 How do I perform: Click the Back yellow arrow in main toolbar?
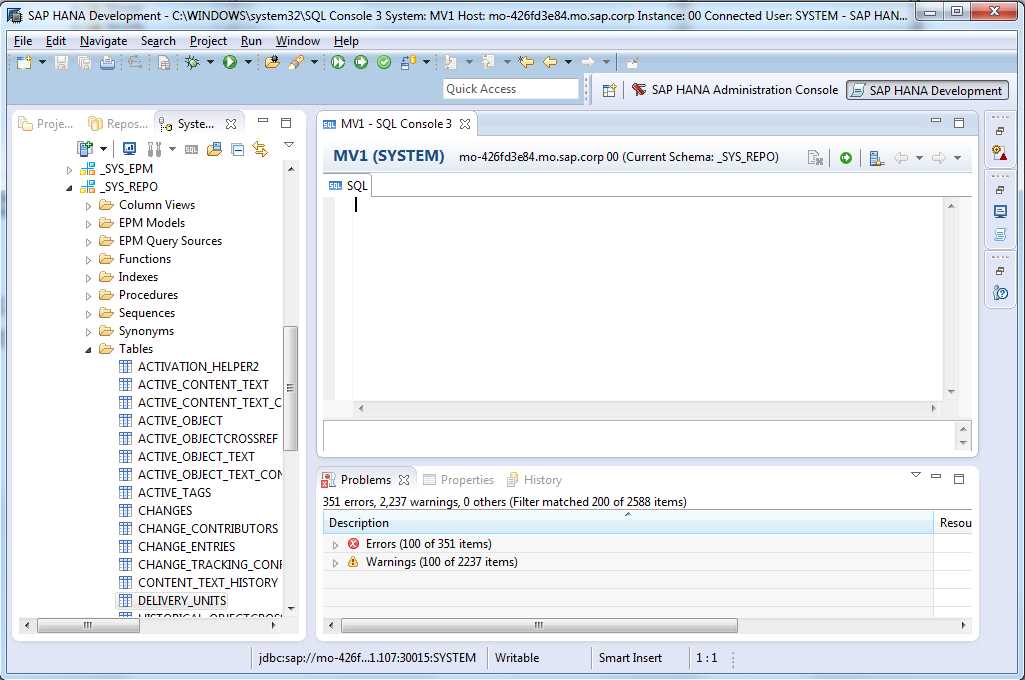point(550,62)
